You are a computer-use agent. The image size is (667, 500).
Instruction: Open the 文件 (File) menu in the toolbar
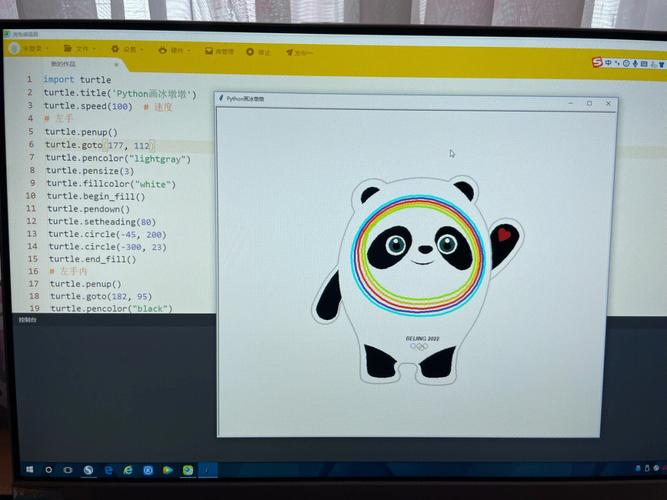79,49
